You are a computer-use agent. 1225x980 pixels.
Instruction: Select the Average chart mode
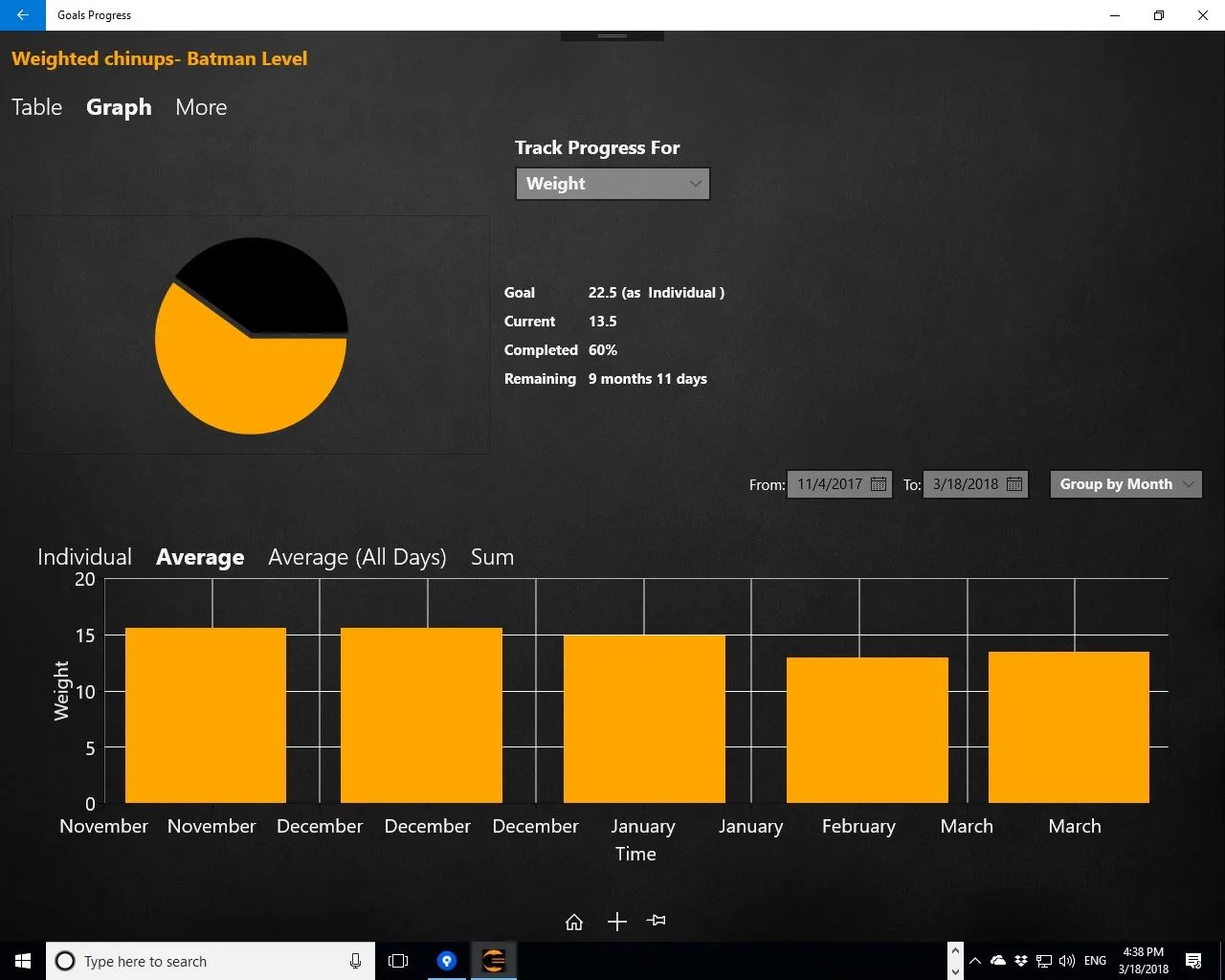click(x=200, y=557)
